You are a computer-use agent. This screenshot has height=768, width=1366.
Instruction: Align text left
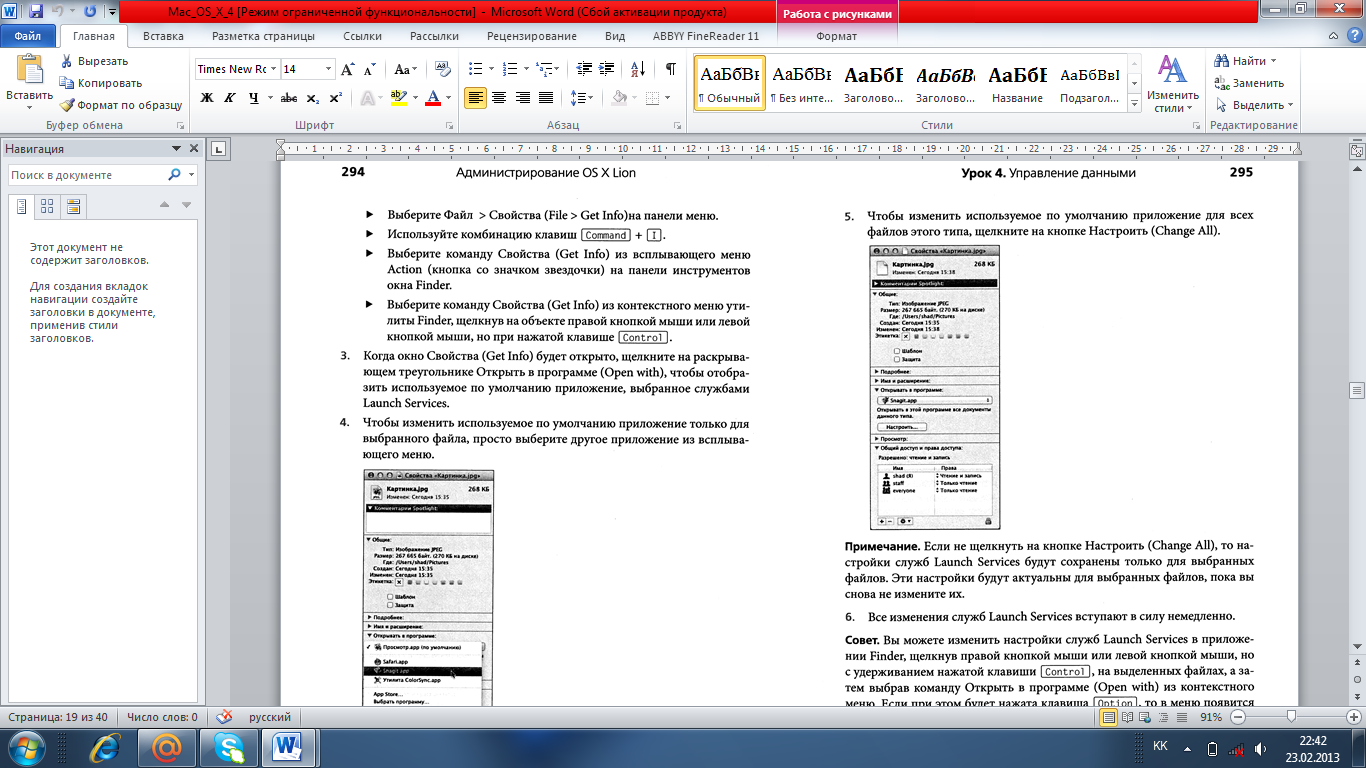(x=475, y=98)
